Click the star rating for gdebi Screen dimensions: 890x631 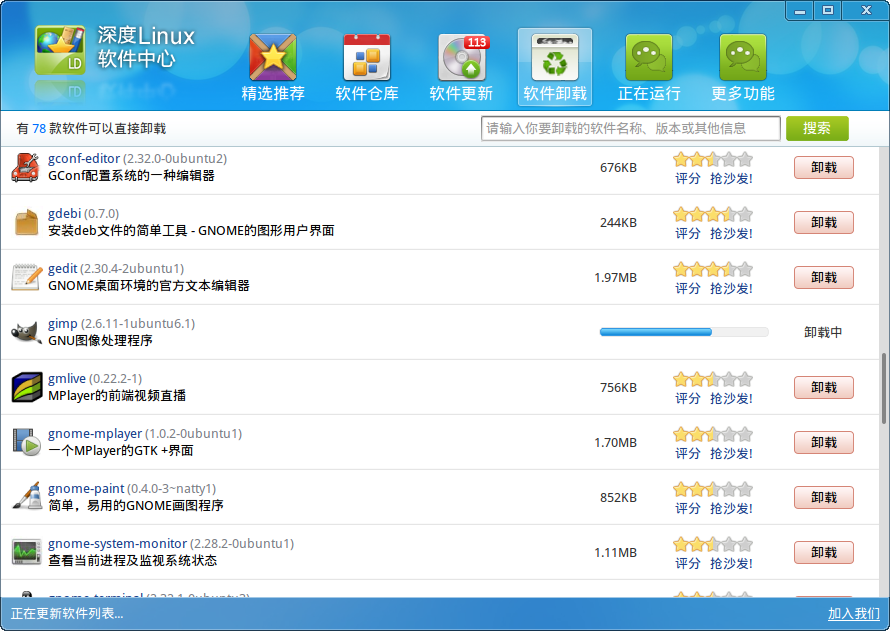[713, 214]
